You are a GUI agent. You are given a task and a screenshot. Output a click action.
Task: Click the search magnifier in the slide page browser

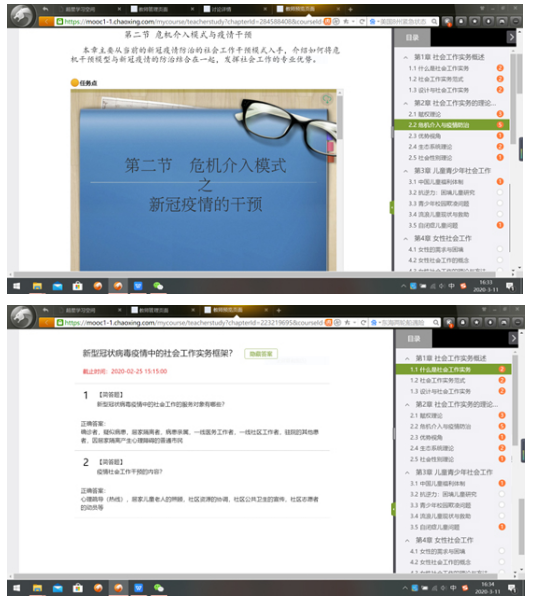click(434, 22)
